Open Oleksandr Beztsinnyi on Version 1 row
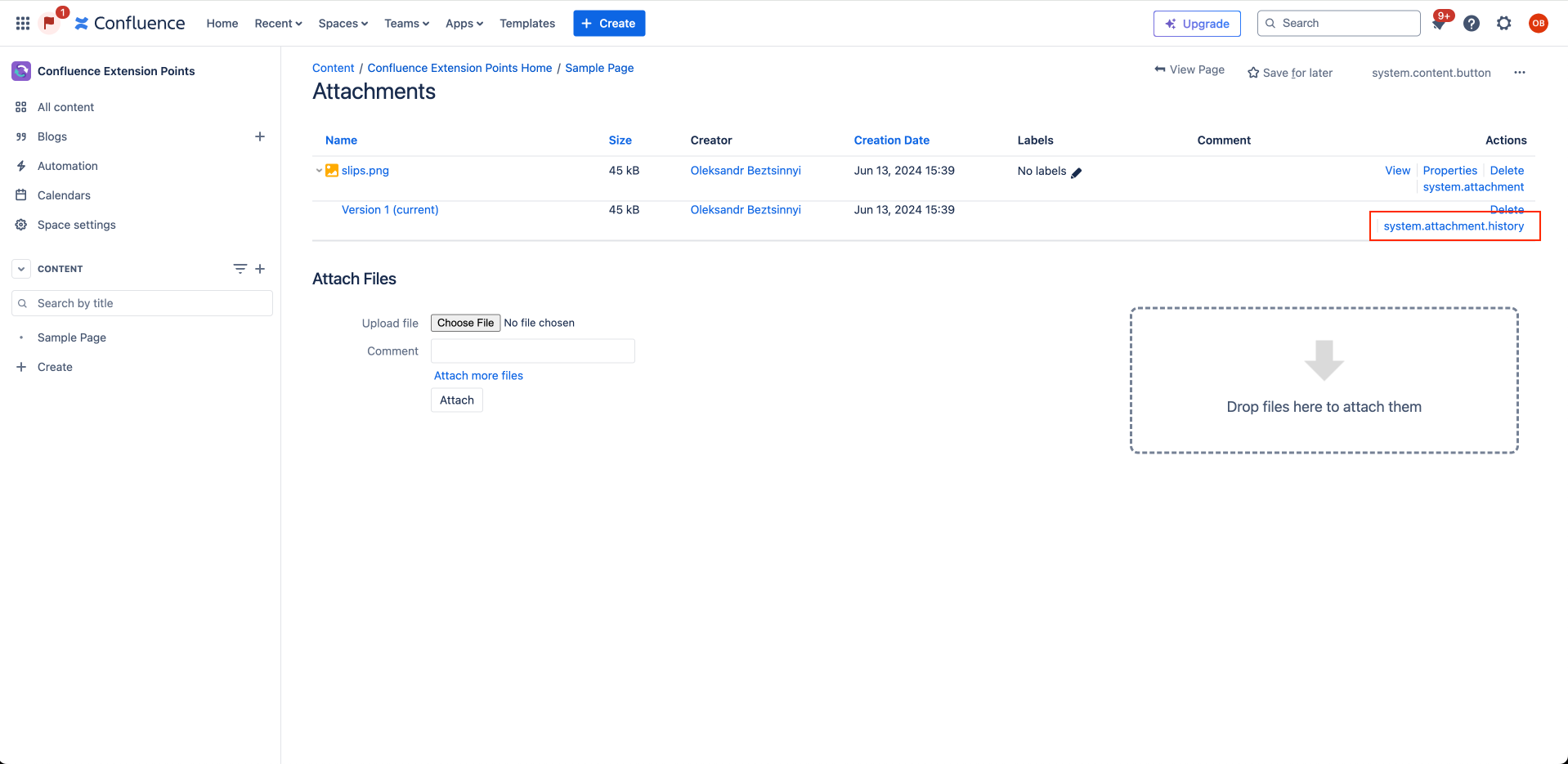Viewport: 1568px width, 764px height. coord(746,210)
